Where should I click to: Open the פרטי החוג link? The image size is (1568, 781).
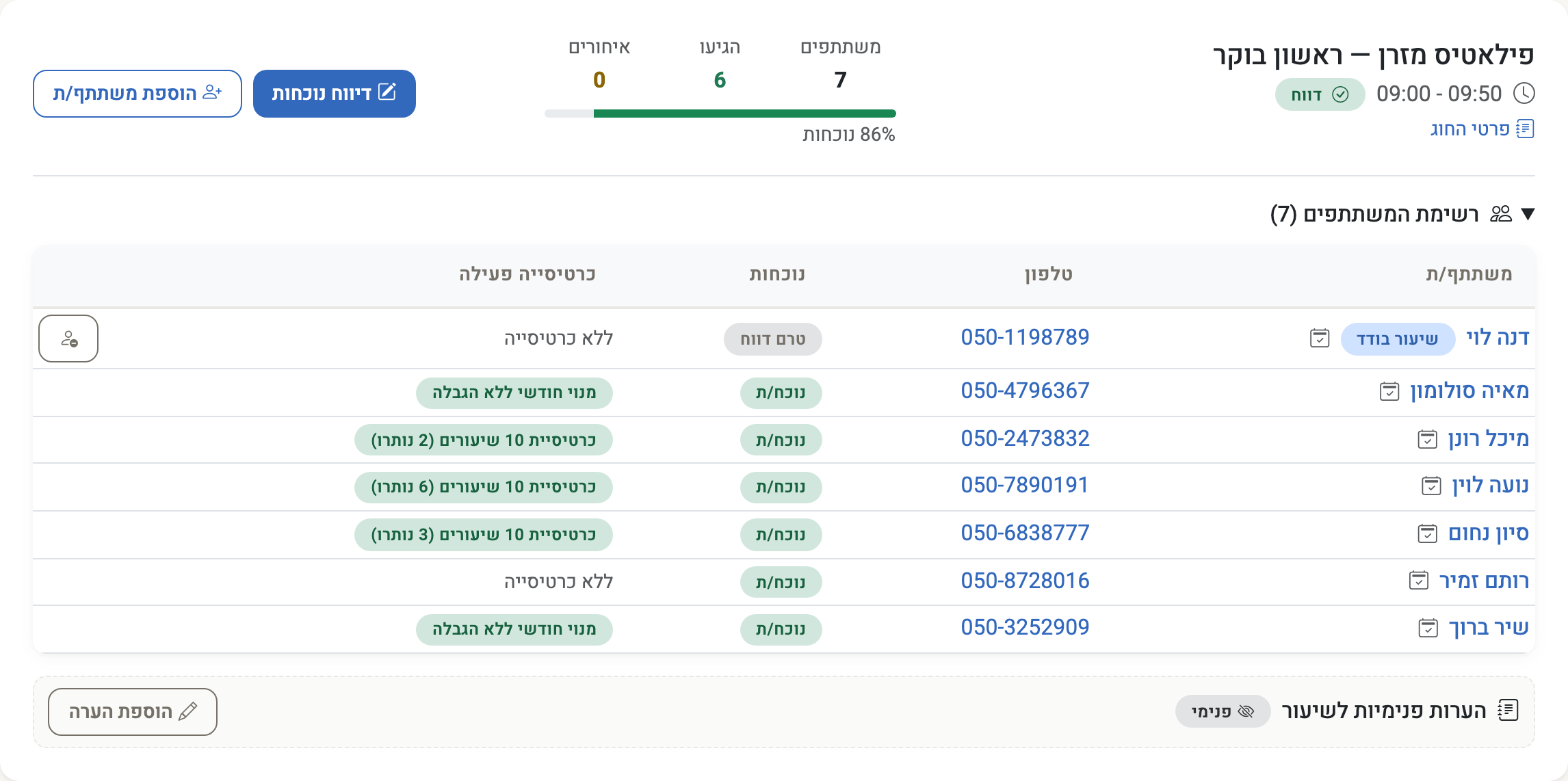pos(1482,129)
